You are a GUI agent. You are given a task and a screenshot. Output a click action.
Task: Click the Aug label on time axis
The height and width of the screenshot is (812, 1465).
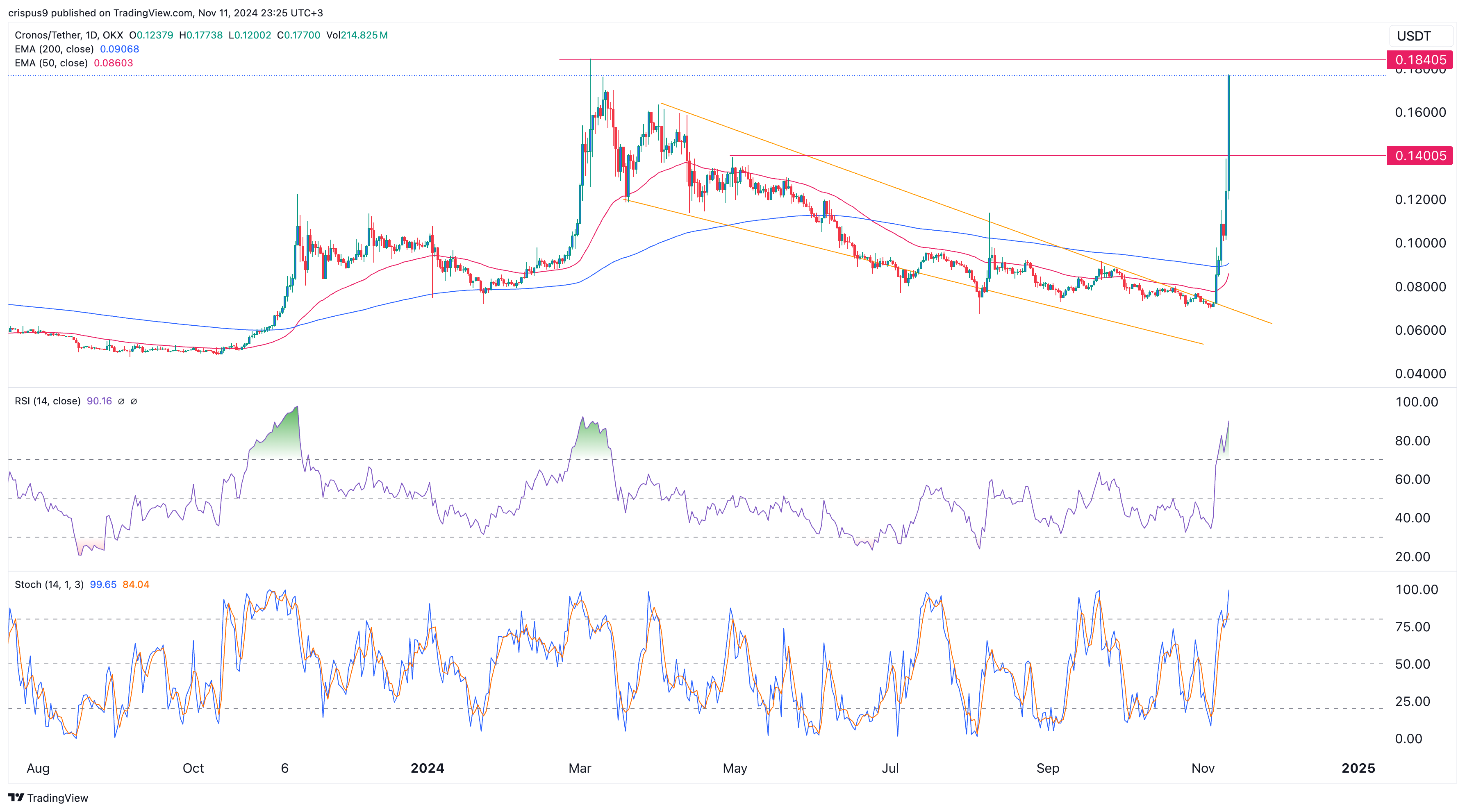pyautogui.click(x=38, y=768)
